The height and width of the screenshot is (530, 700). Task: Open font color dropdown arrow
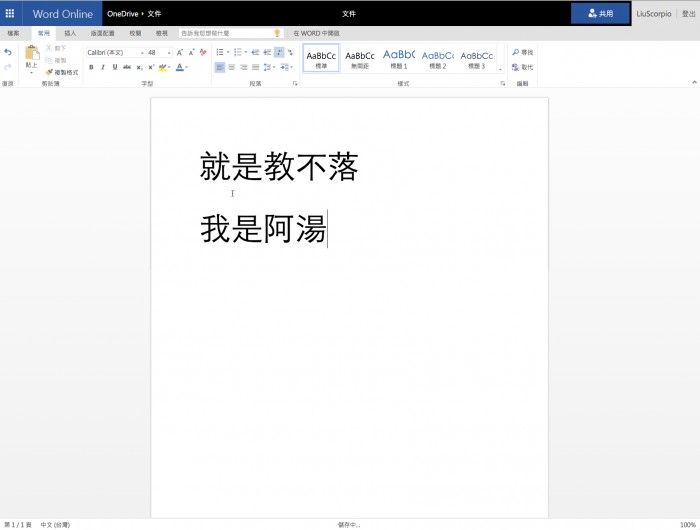tap(186, 67)
